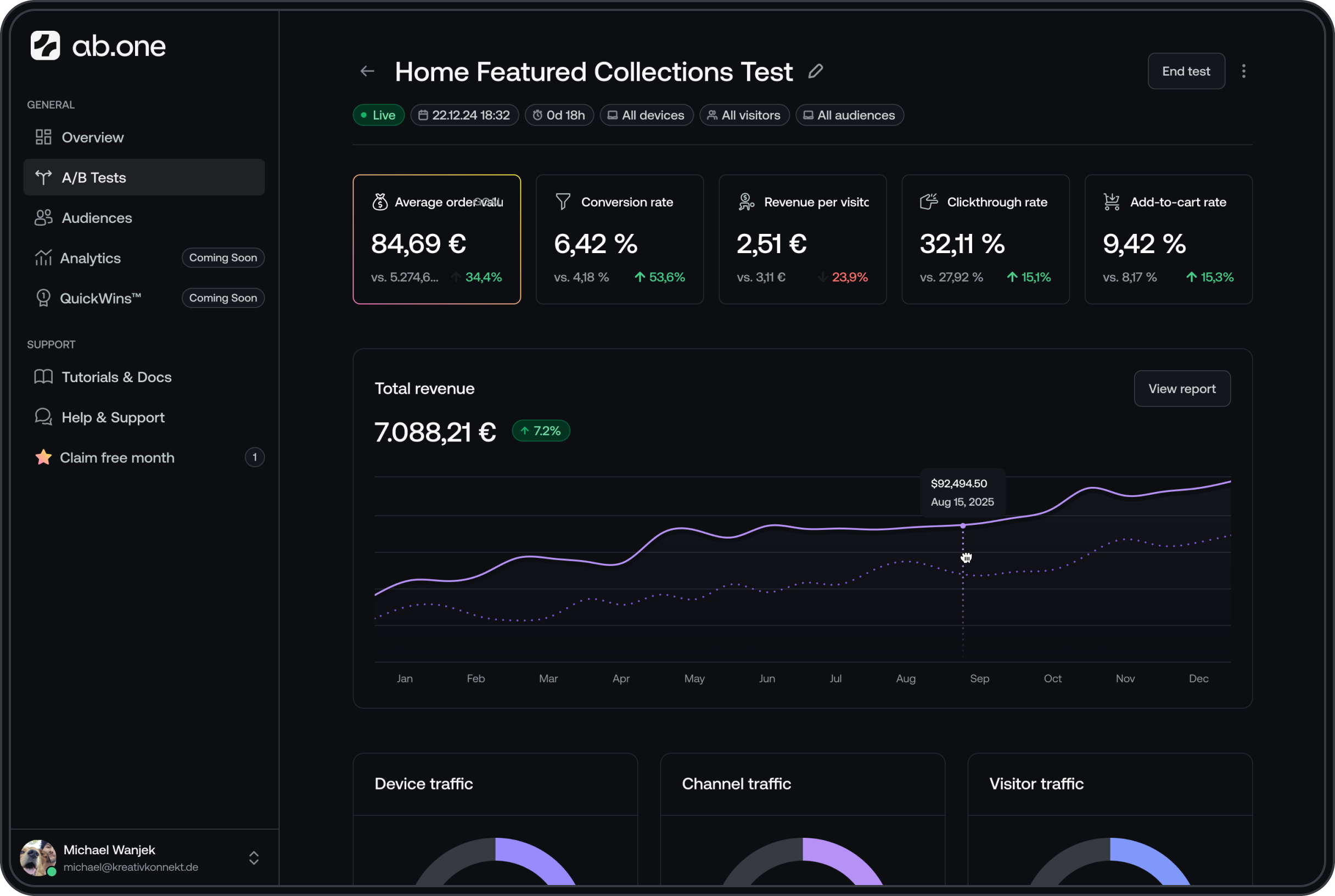This screenshot has width=1335, height=896.
Task: Open Audiences in the sidebar
Action: (x=97, y=219)
